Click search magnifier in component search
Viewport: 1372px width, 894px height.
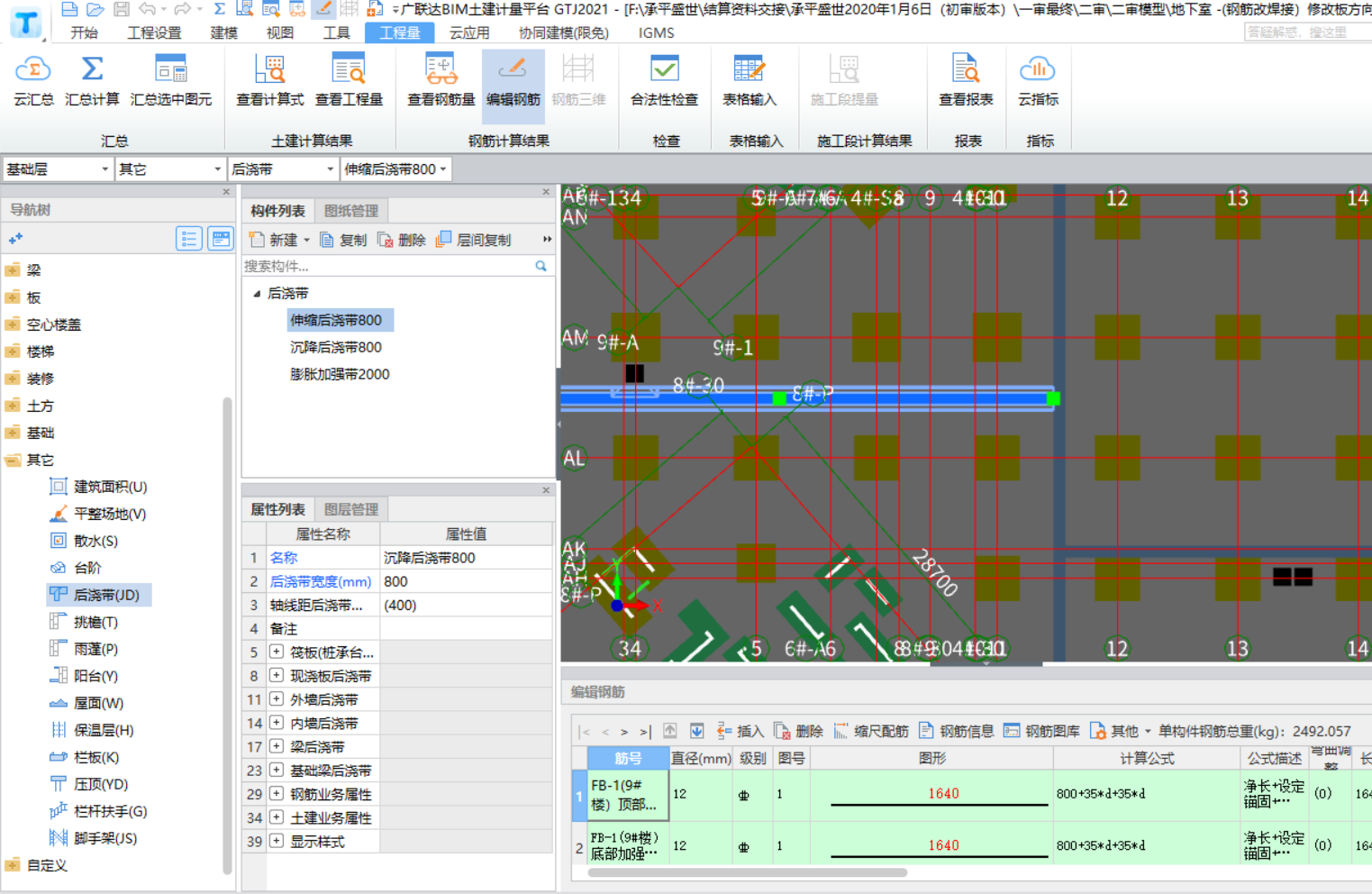(541, 266)
